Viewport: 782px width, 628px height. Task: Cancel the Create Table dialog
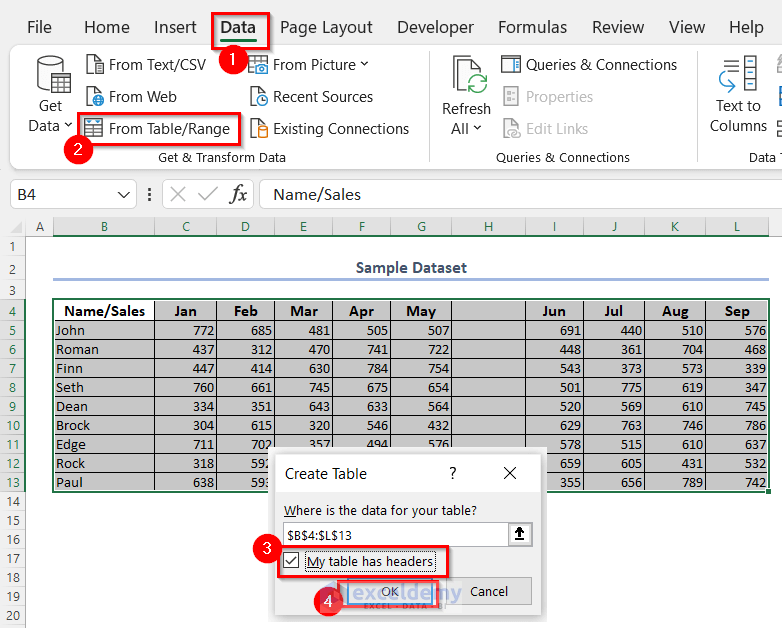pyautogui.click(x=489, y=591)
